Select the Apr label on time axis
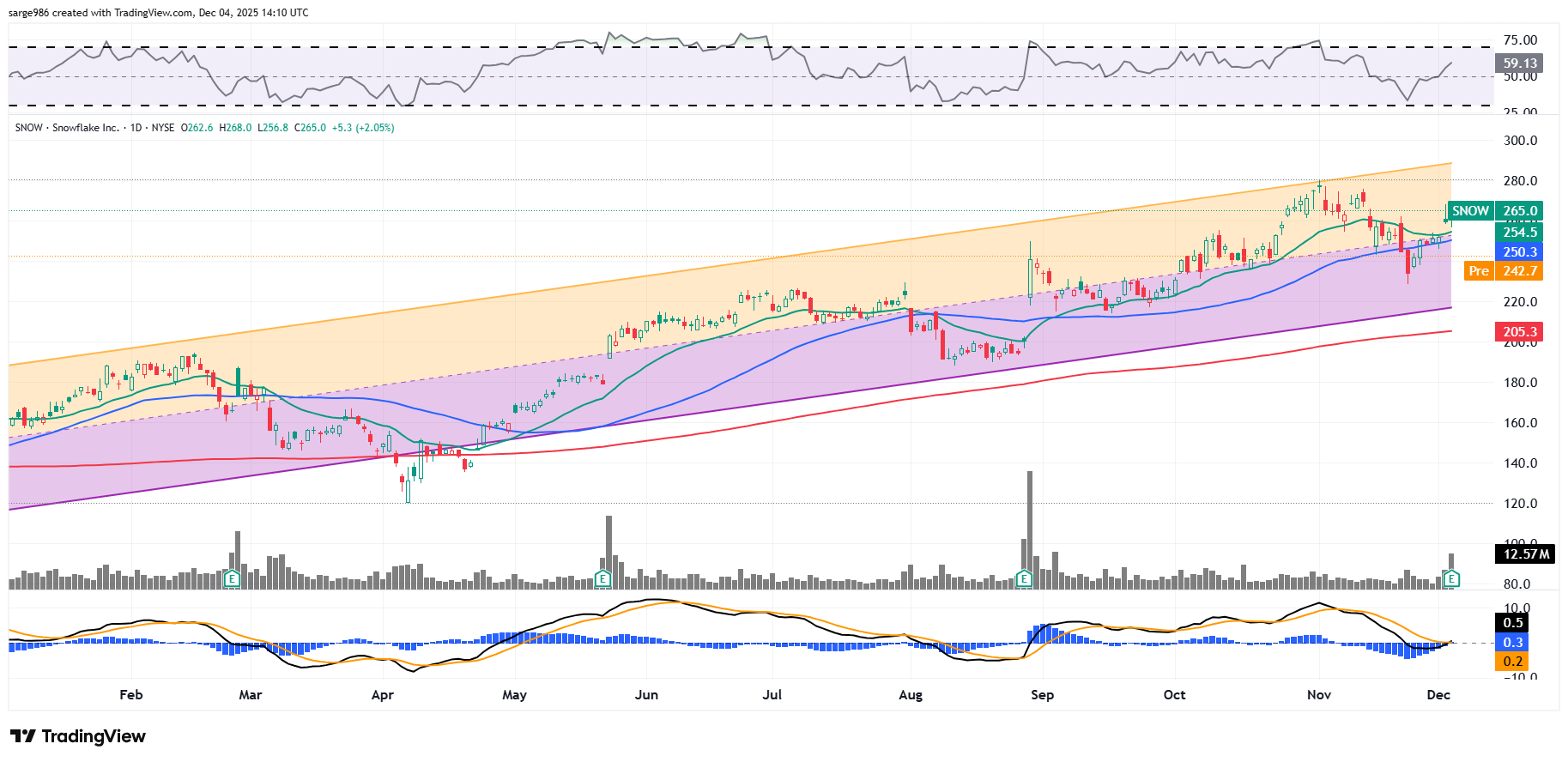 382,695
